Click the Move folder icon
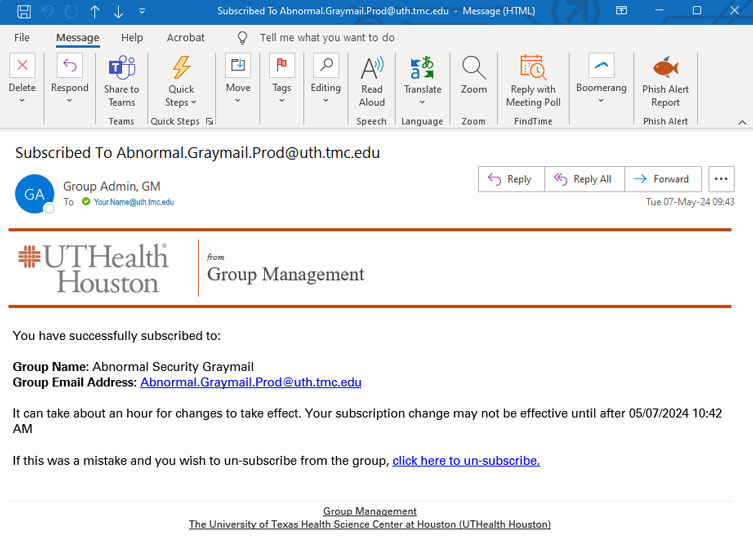The width and height of the screenshot is (753, 542). [238, 65]
